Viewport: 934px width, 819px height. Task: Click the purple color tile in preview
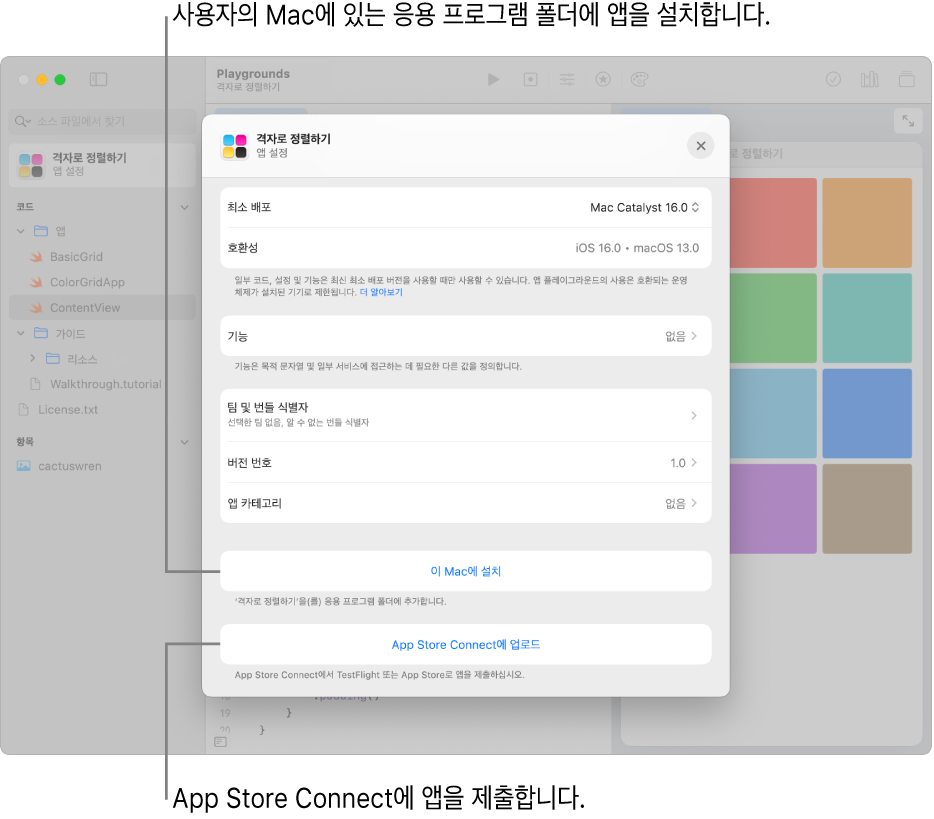pyautogui.click(x=773, y=509)
